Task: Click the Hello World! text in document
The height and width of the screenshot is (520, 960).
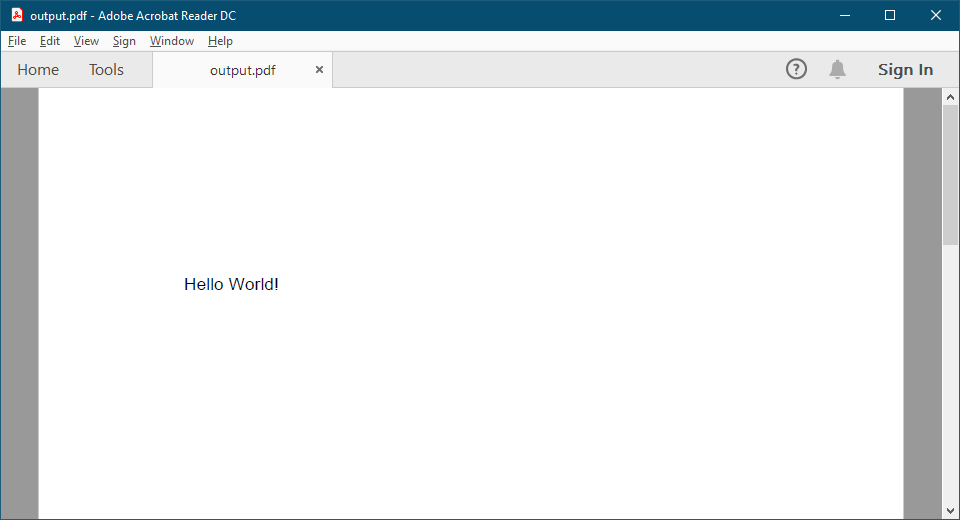Action: [x=231, y=285]
